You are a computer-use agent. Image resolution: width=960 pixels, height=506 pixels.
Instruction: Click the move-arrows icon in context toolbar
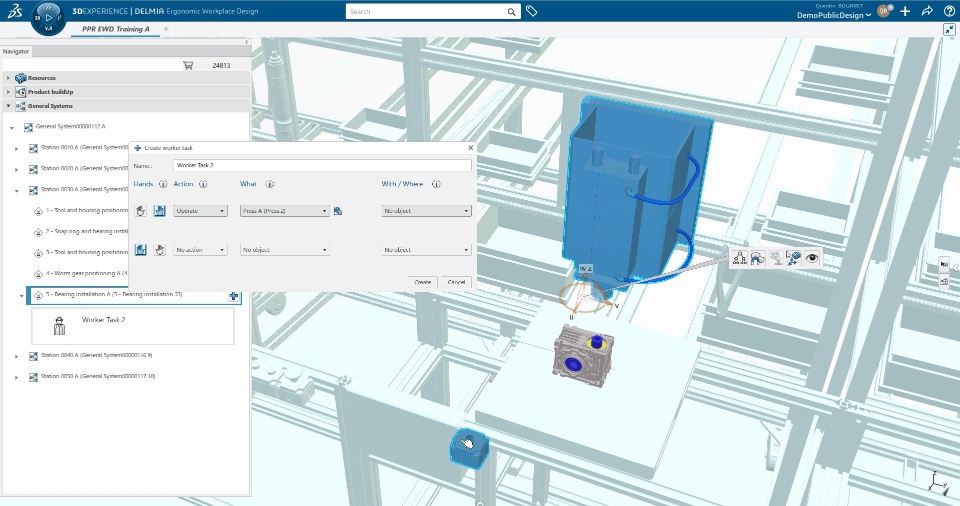794,259
